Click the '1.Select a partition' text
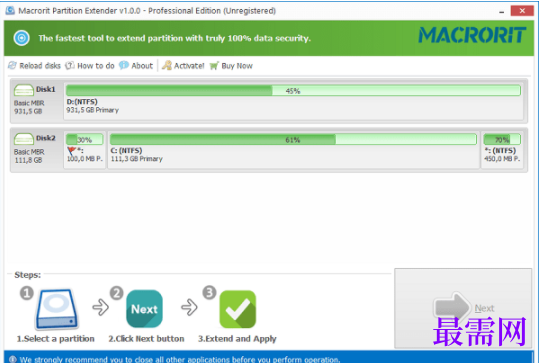The image size is (545, 363). pyautogui.click(x=56, y=339)
